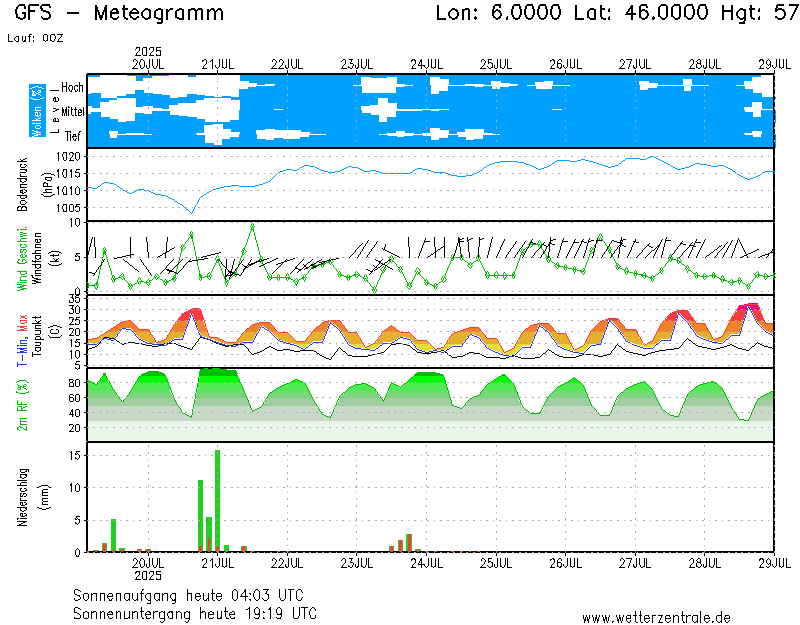Click the 'Tief' cloud level label
800x625 pixels.
(x=72, y=136)
